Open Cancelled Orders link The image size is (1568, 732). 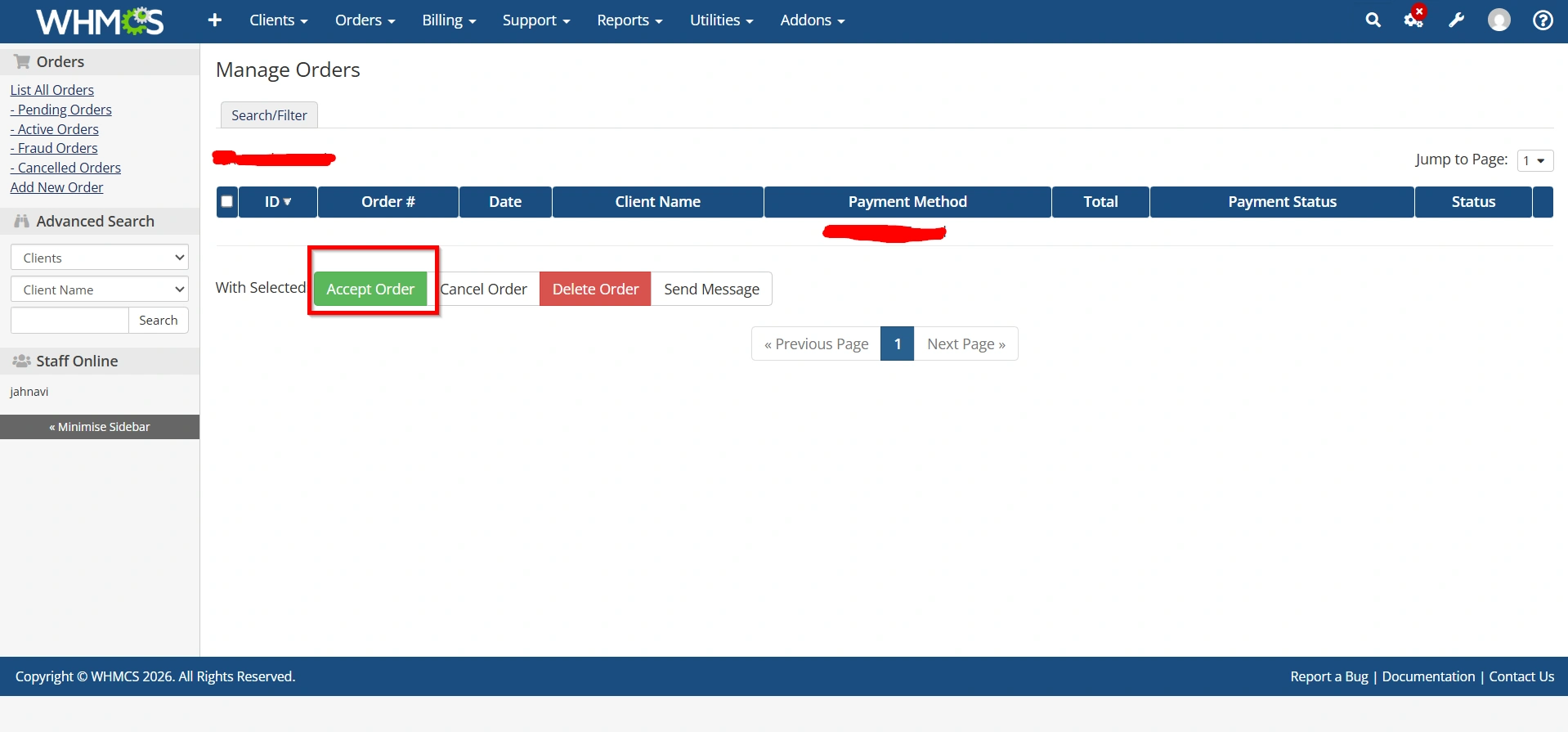(65, 168)
